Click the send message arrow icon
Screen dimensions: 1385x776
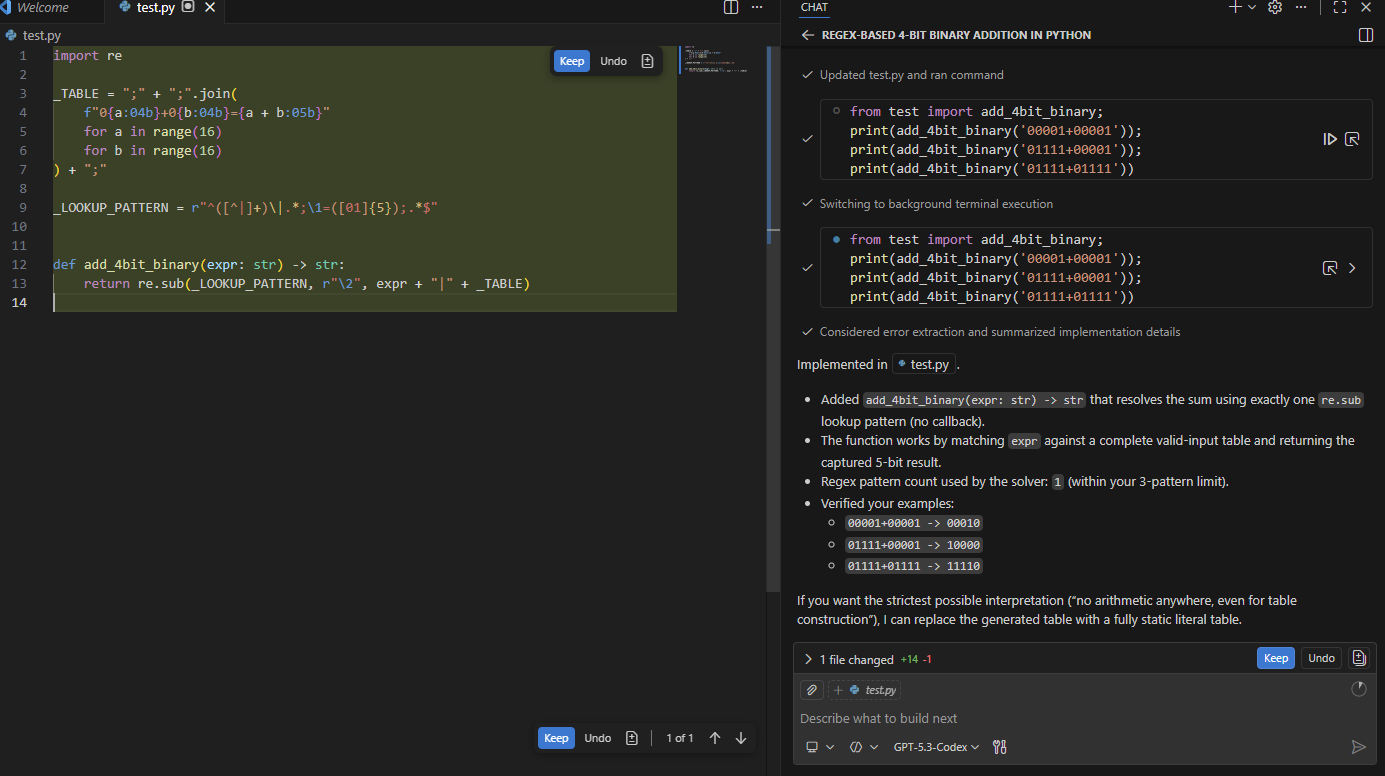[1358, 747]
